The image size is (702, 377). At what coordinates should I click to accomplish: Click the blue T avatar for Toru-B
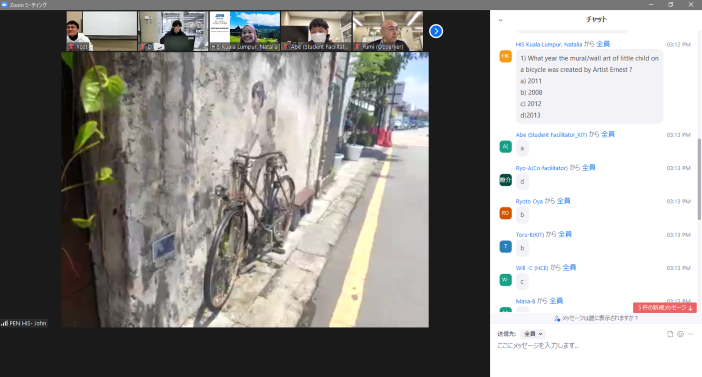coord(505,246)
